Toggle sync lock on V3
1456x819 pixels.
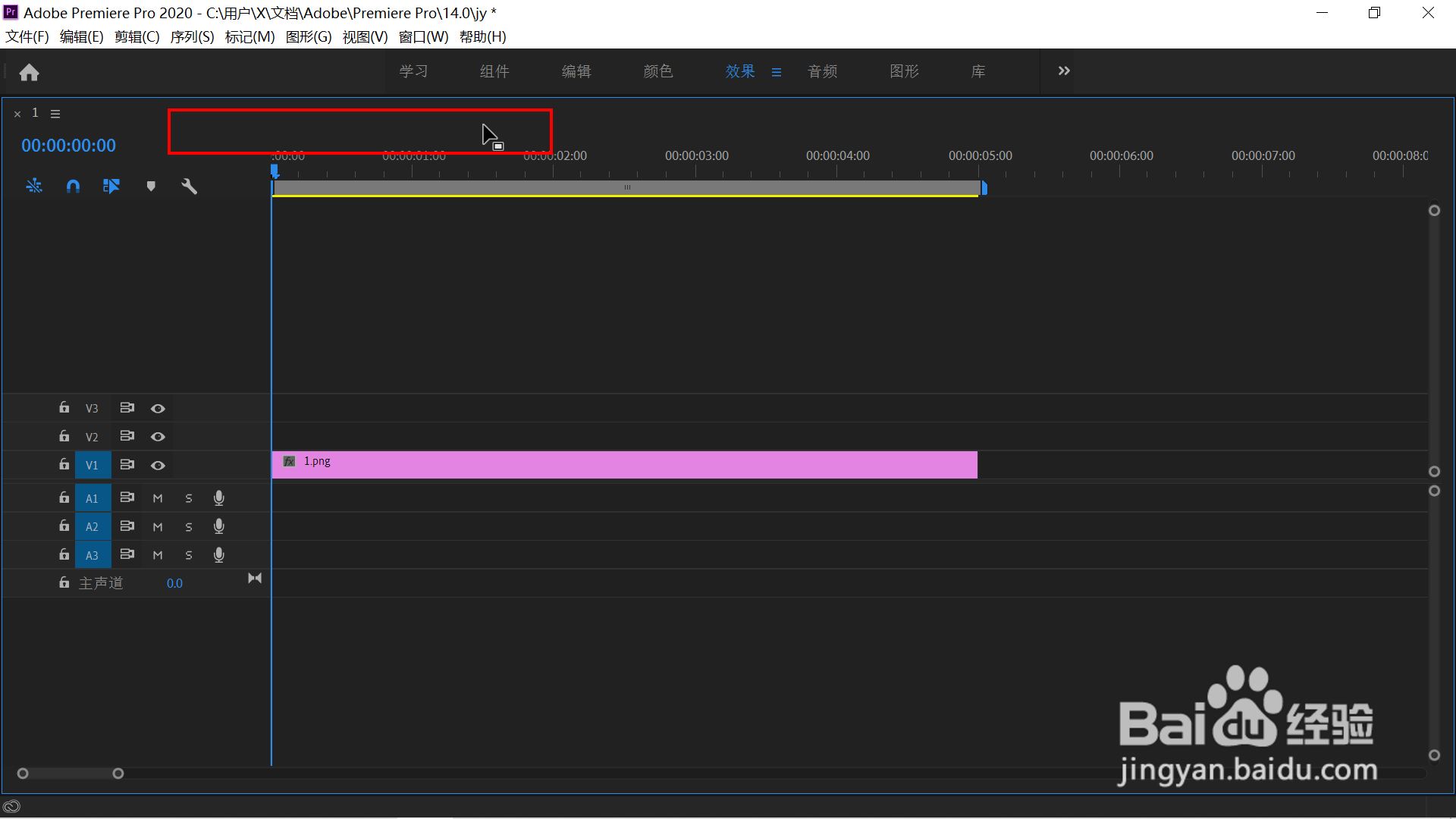(127, 408)
